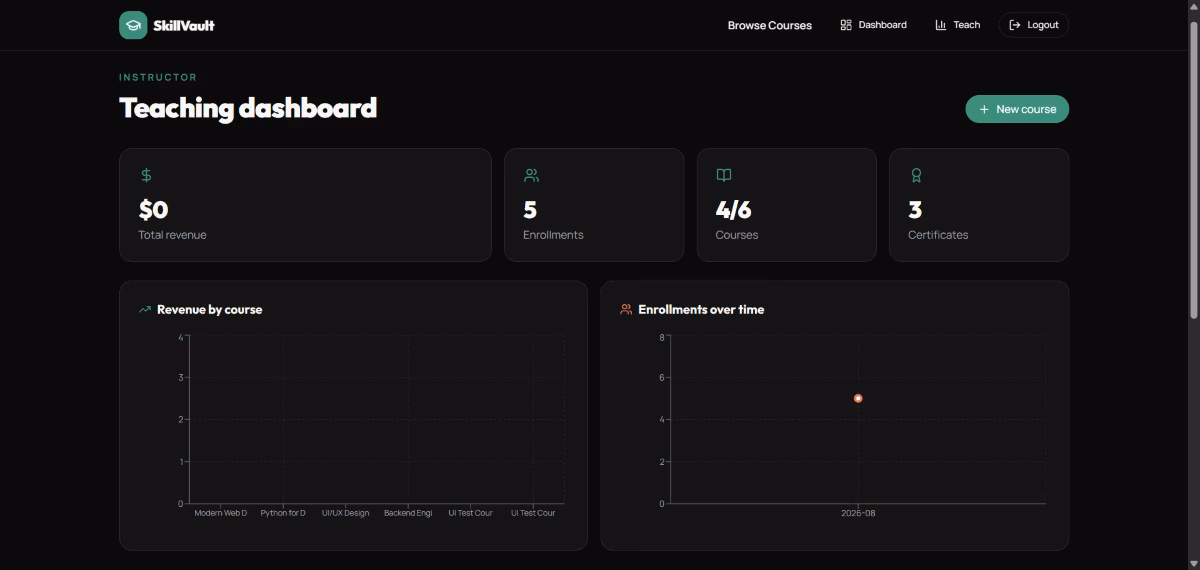Click the people icon on Enrollments card
This screenshot has width=1200, height=570.
(531, 175)
